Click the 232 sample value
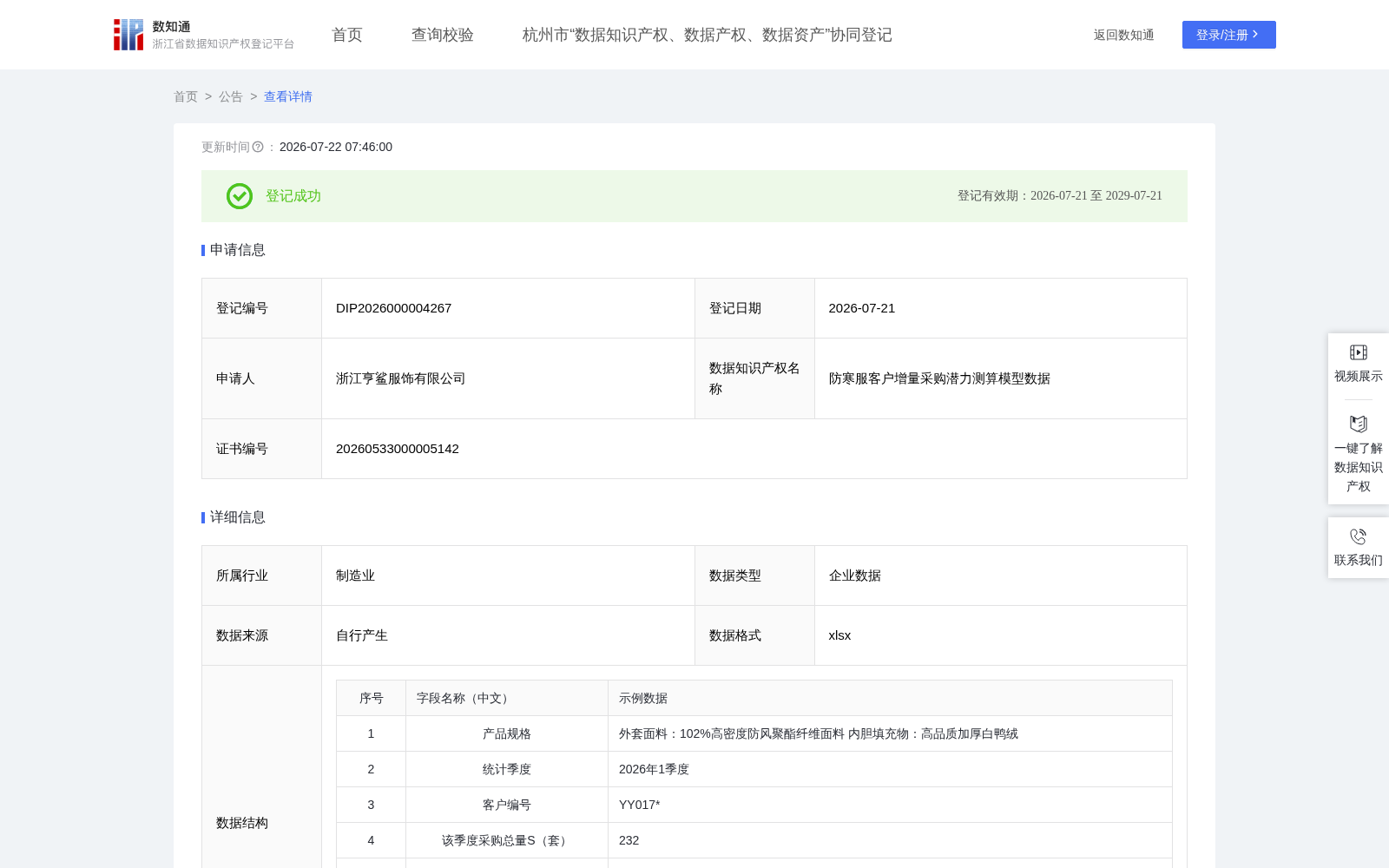 pyautogui.click(x=629, y=840)
